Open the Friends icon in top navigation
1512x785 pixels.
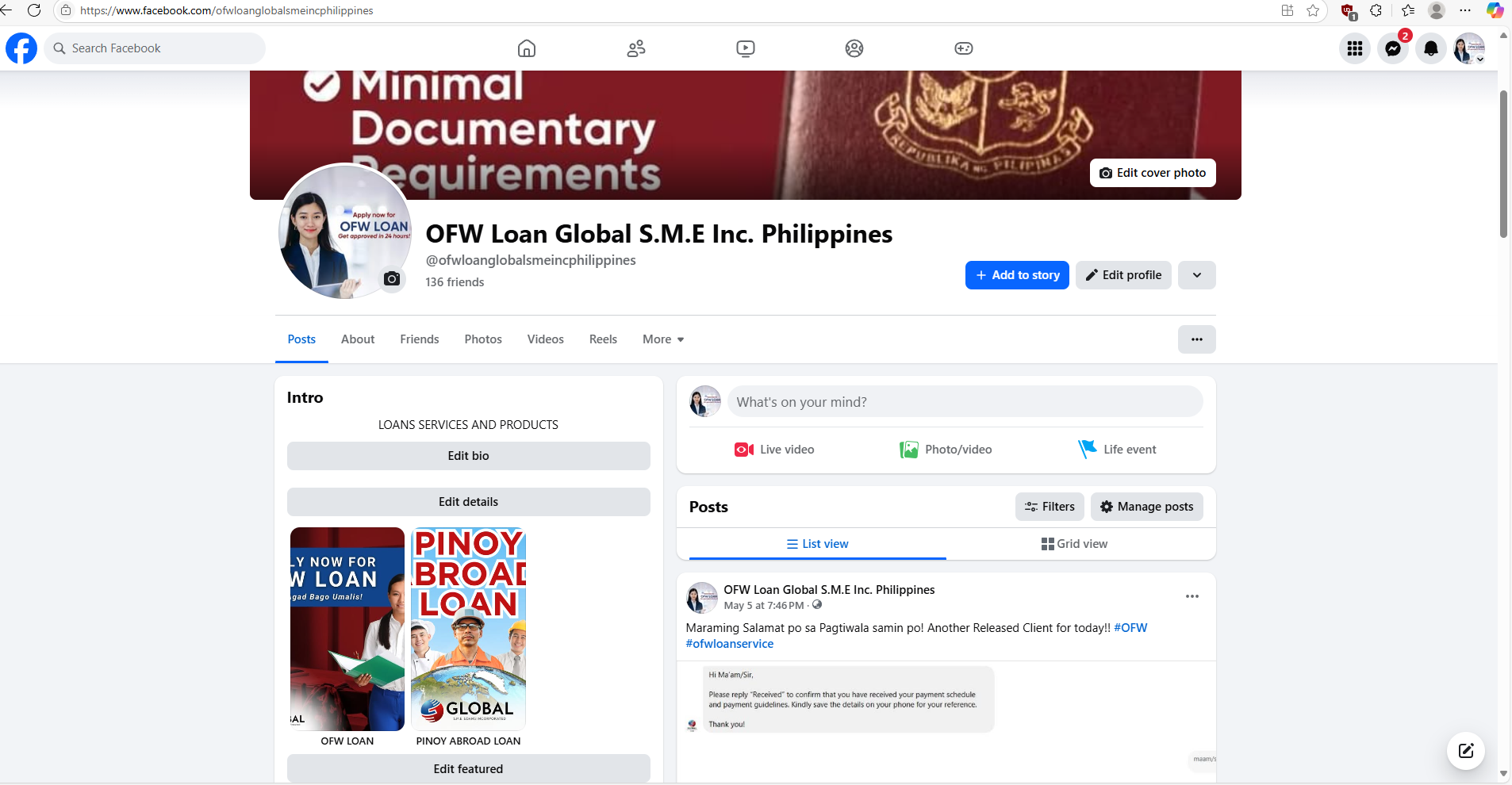[x=636, y=48]
